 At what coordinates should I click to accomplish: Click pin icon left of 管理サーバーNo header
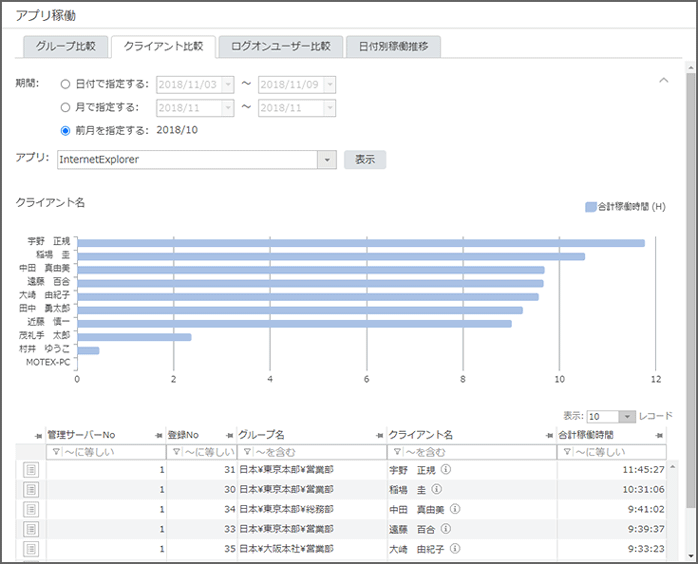click(x=38, y=436)
